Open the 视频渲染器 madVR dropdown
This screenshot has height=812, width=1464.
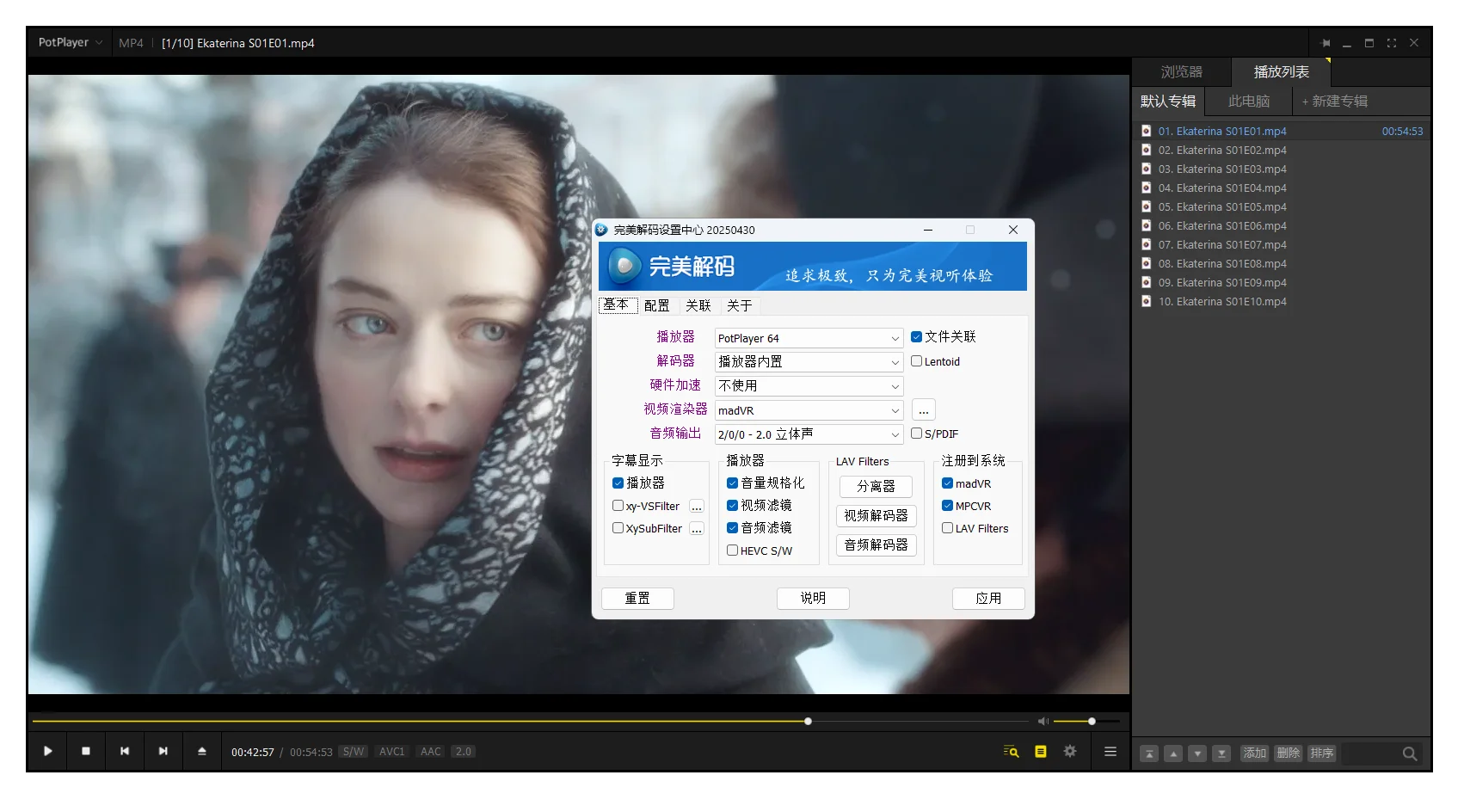[809, 410]
